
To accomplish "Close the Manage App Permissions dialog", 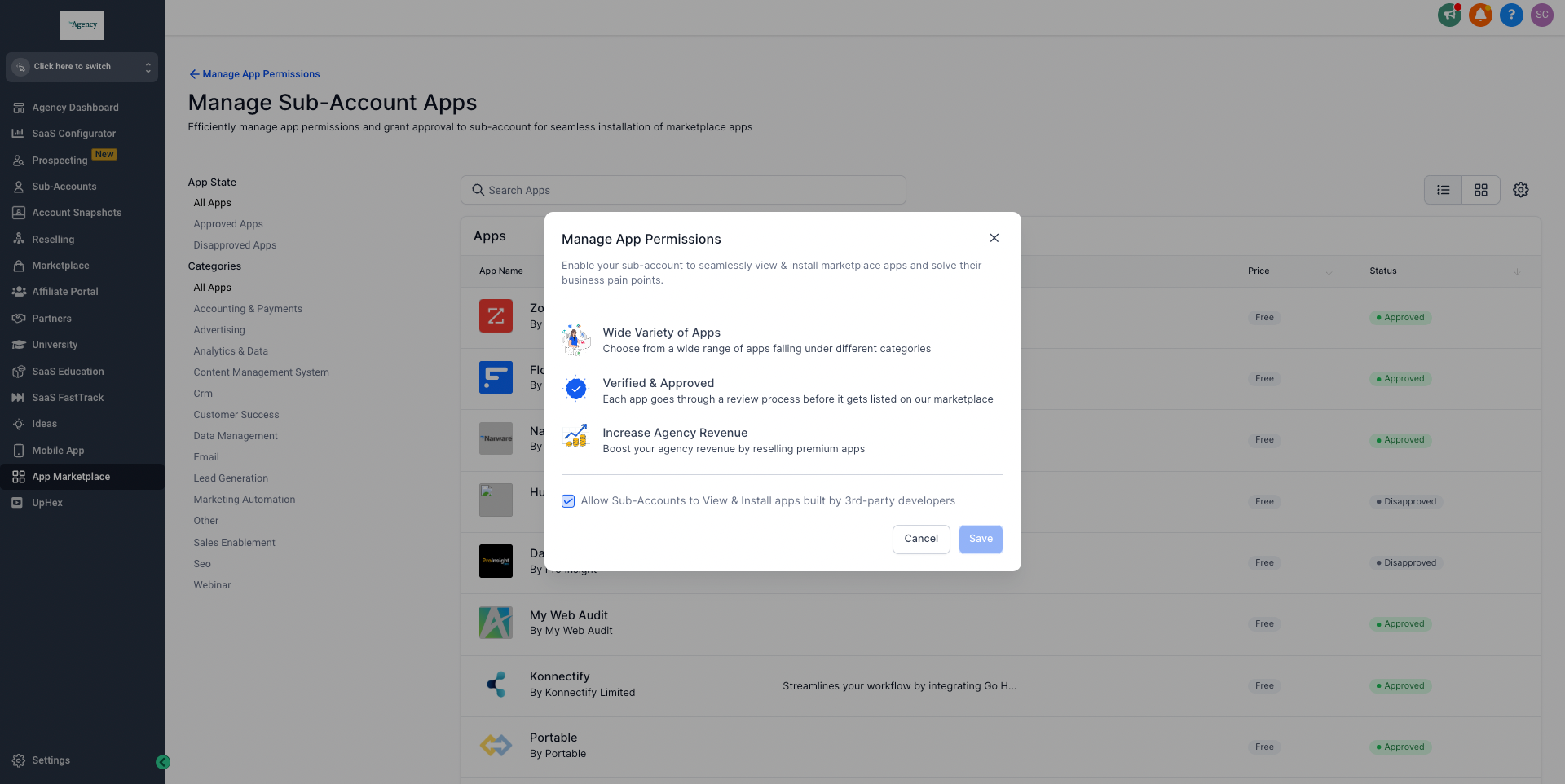I will [x=994, y=238].
